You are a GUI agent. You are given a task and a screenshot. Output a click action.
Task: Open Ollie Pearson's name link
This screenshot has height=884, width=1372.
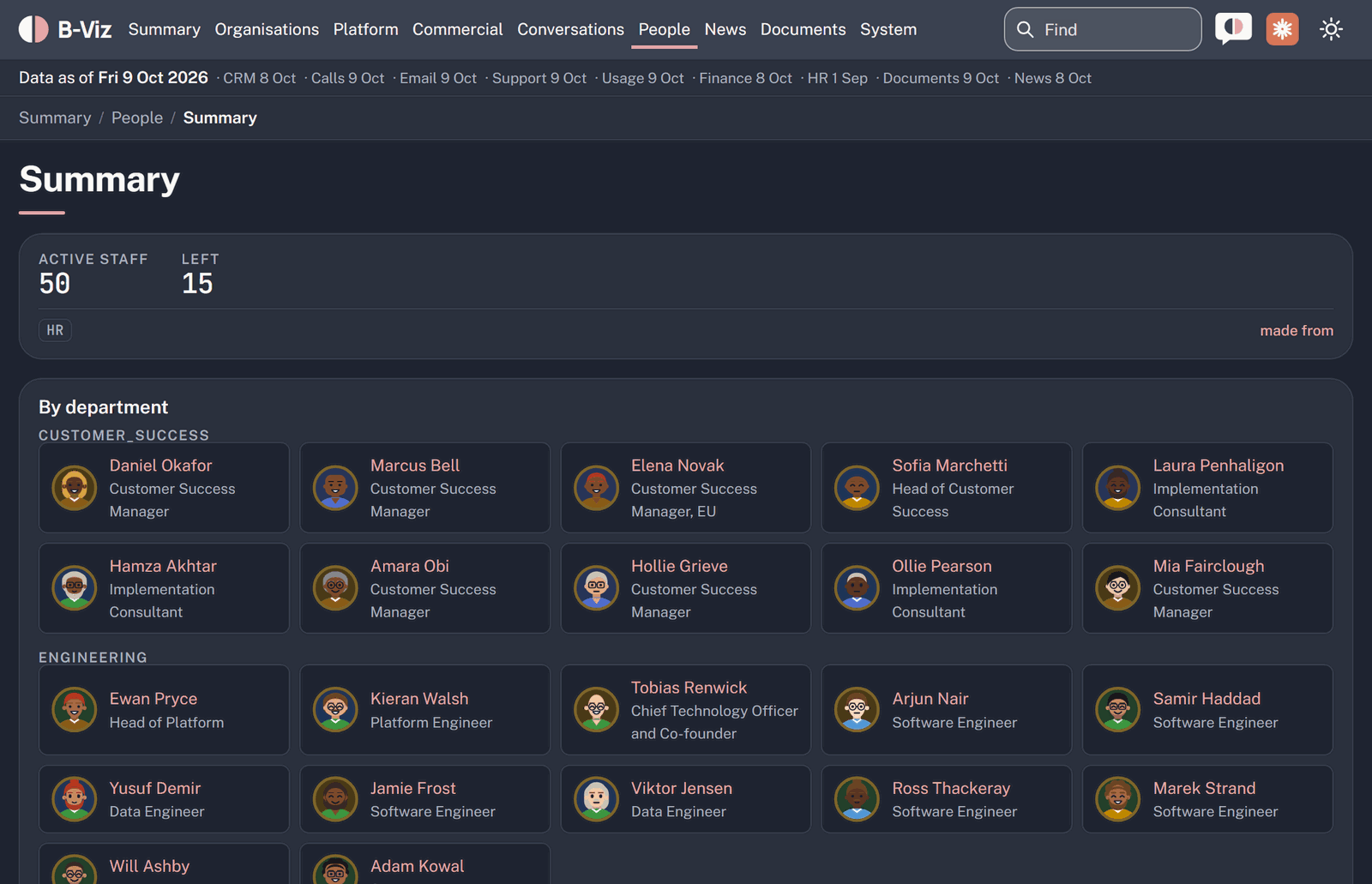(942, 566)
